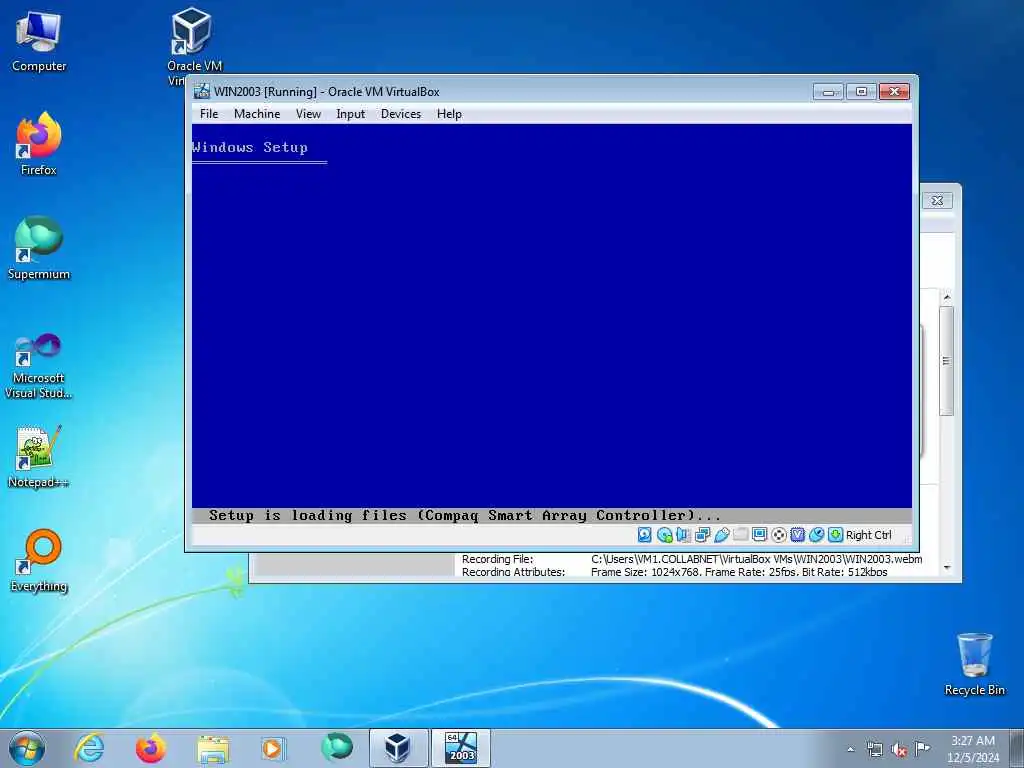Open the Action Center flag tray icon
The width and height of the screenshot is (1024, 768).
click(x=922, y=749)
